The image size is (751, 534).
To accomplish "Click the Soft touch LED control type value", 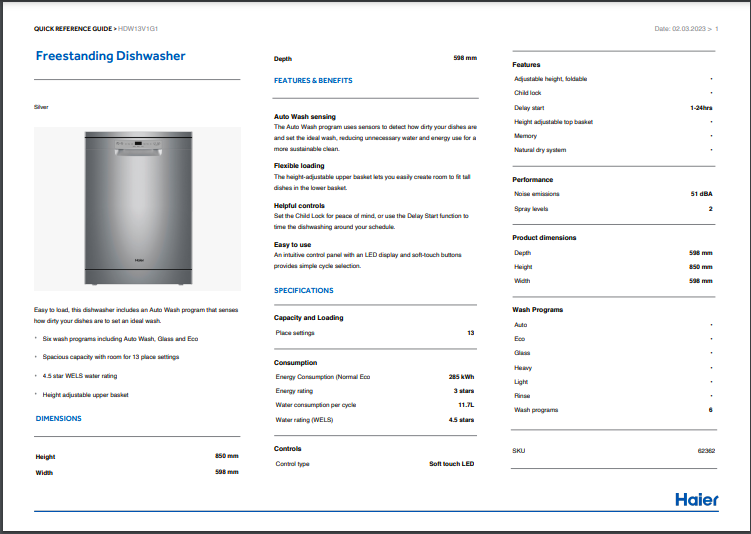I will [451, 464].
